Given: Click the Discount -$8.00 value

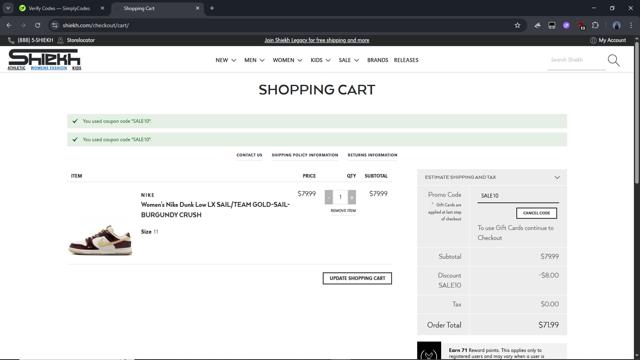Looking at the screenshot, I should 549,276.
